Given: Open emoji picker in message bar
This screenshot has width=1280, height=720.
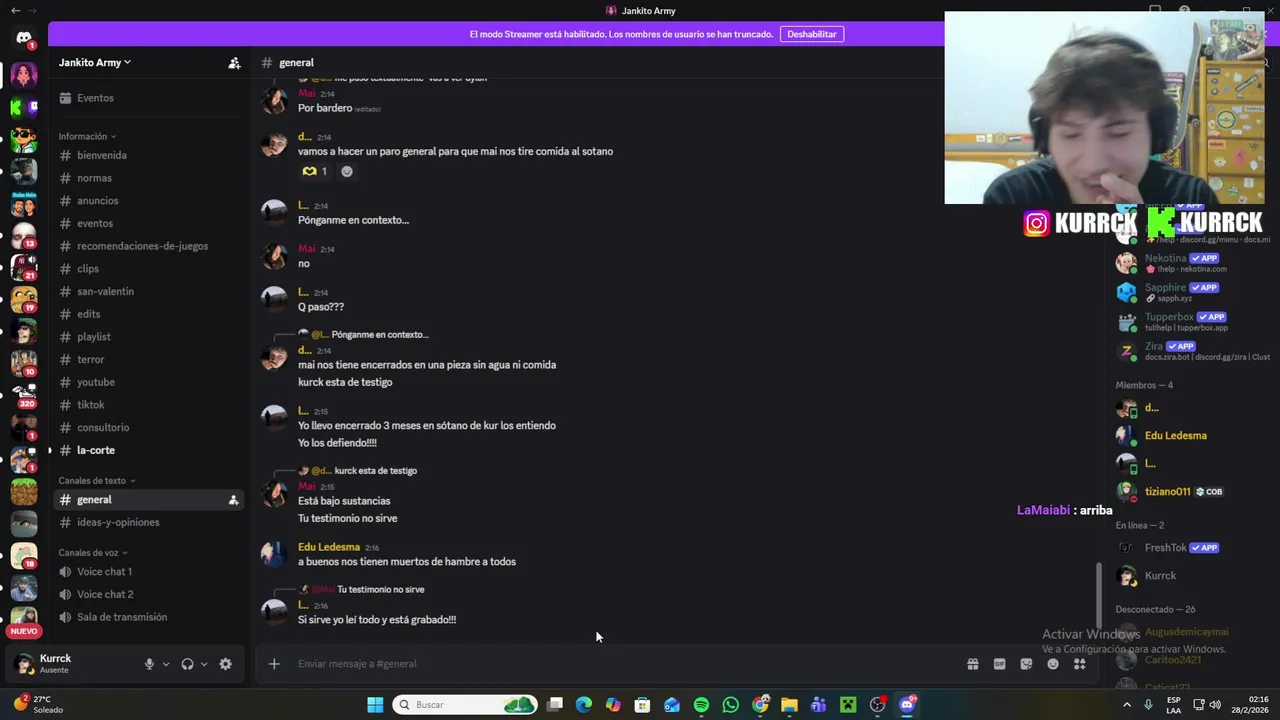Looking at the screenshot, I should (1053, 664).
